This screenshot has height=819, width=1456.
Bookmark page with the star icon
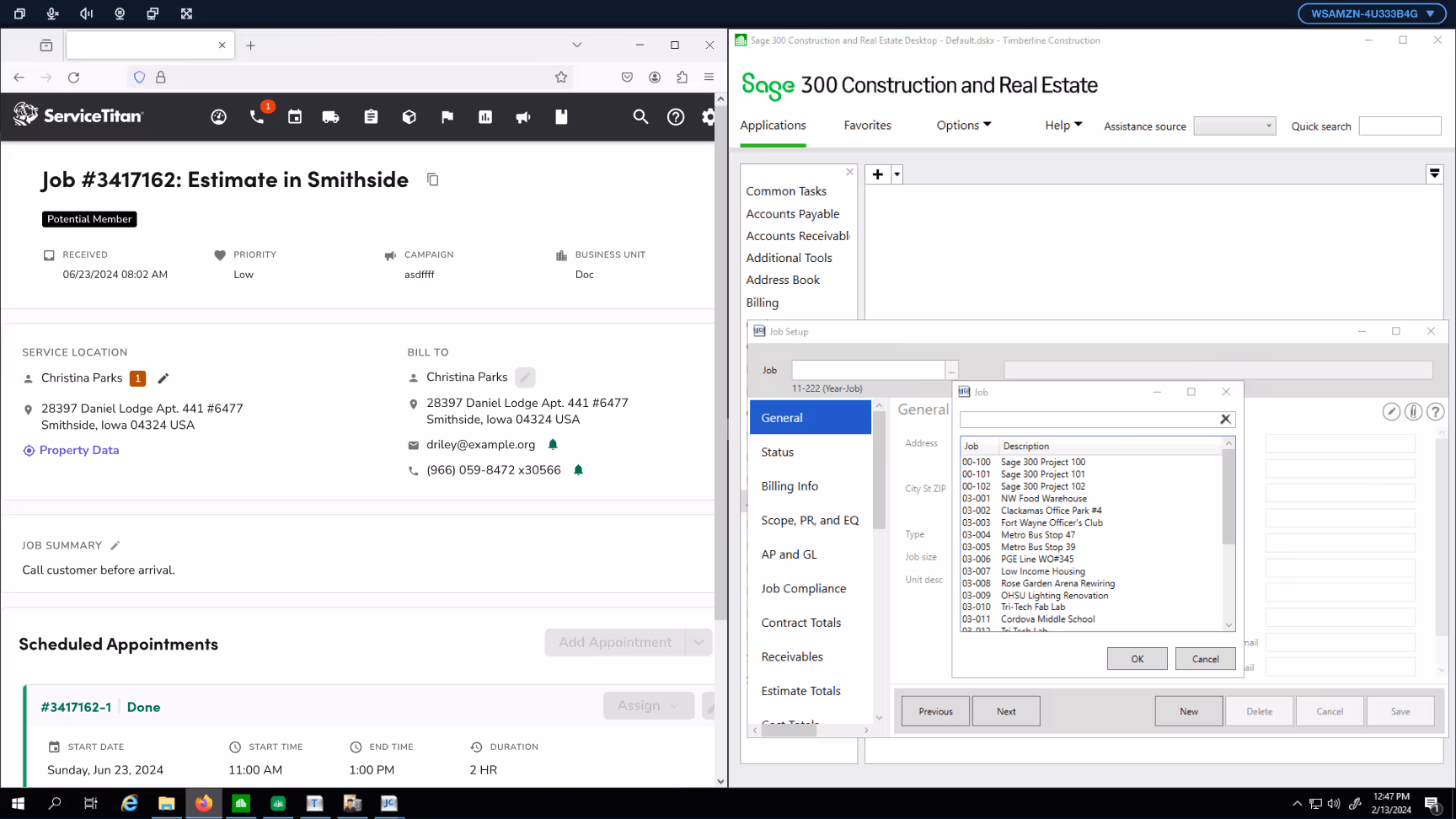pos(561,78)
